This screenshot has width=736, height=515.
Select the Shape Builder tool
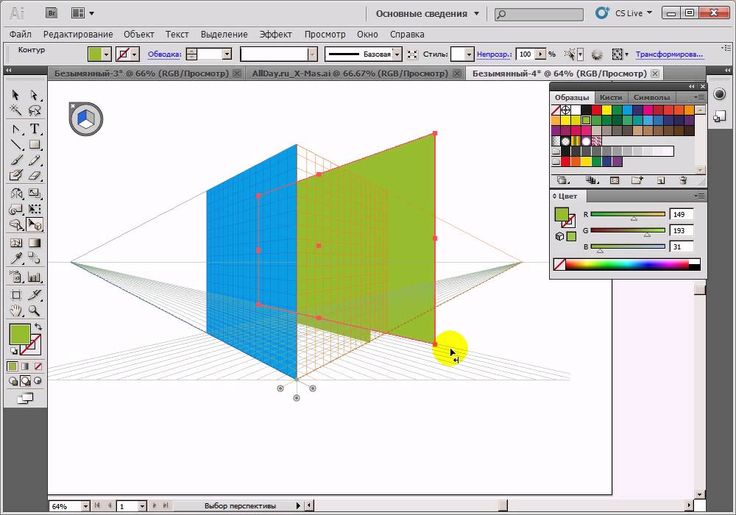pyautogui.click(x=15, y=225)
